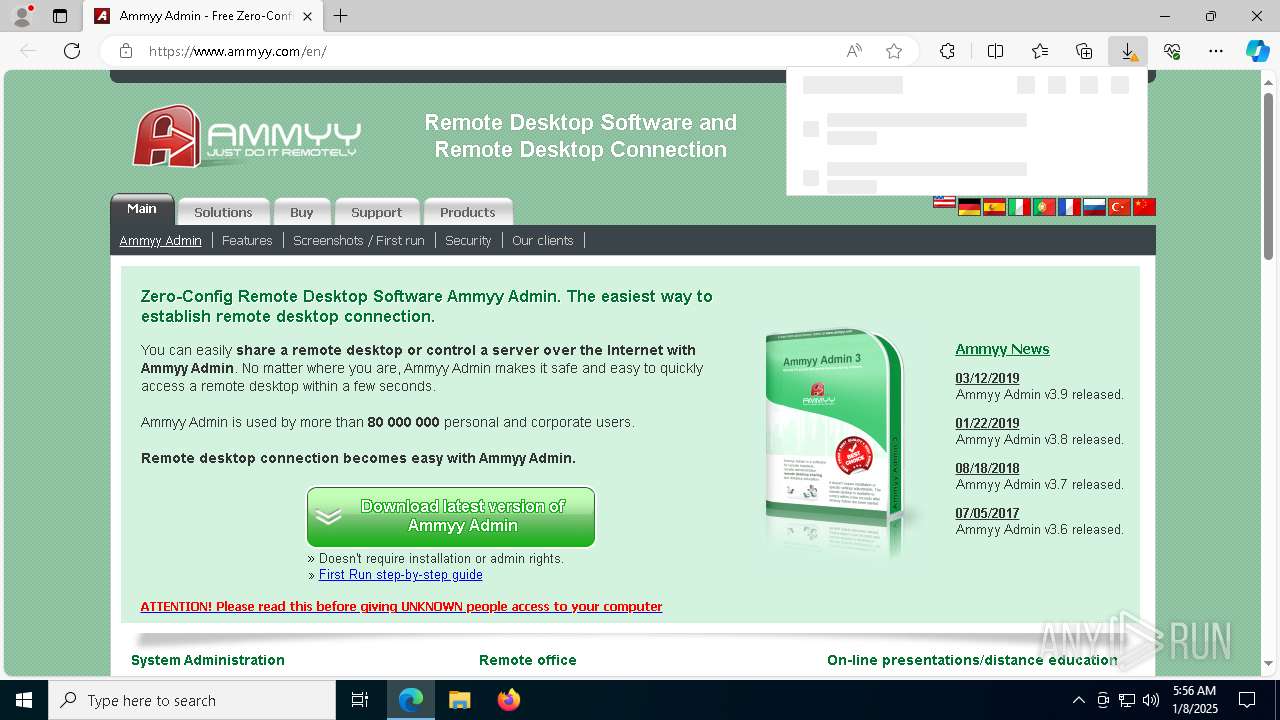Open Ammyy News heading link
The height and width of the screenshot is (720, 1280).
click(1002, 349)
